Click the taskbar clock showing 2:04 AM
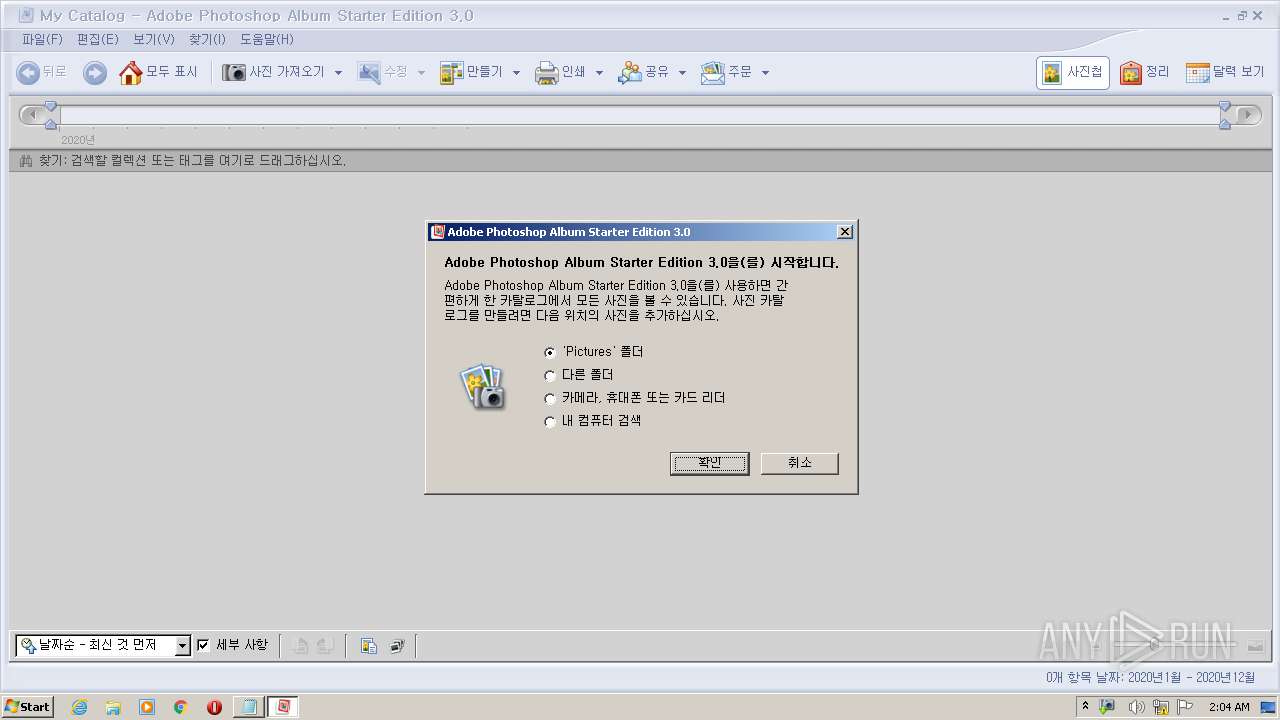 [x=1229, y=707]
